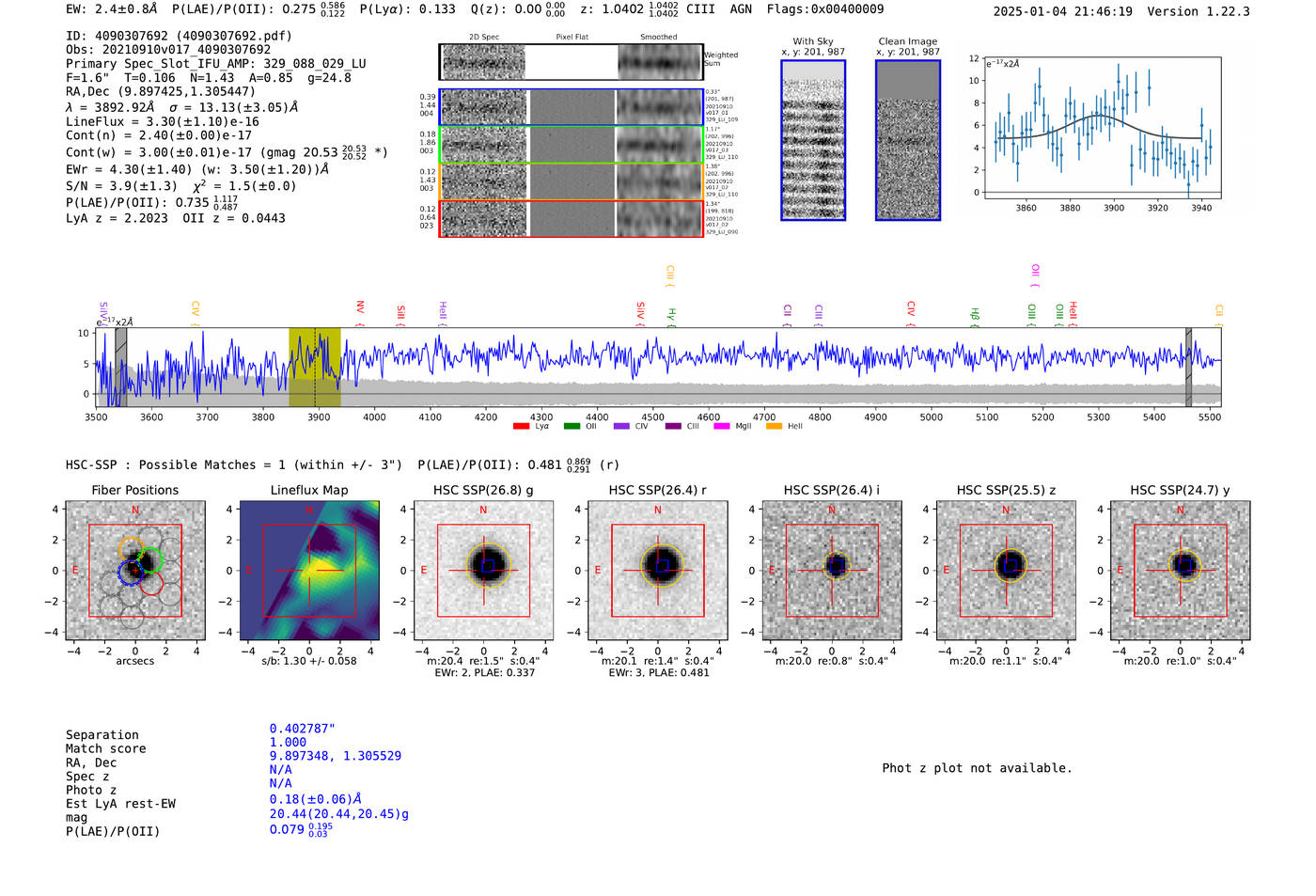Click the 2025-01-04 21:46:19 timestamp
The image size is (1316, 896).
1063,12
